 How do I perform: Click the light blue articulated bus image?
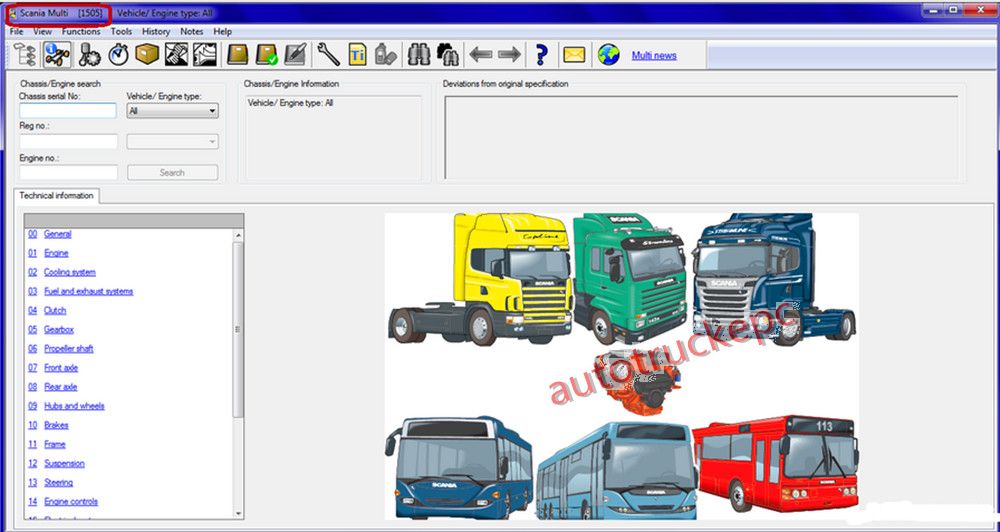[x=617, y=470]
